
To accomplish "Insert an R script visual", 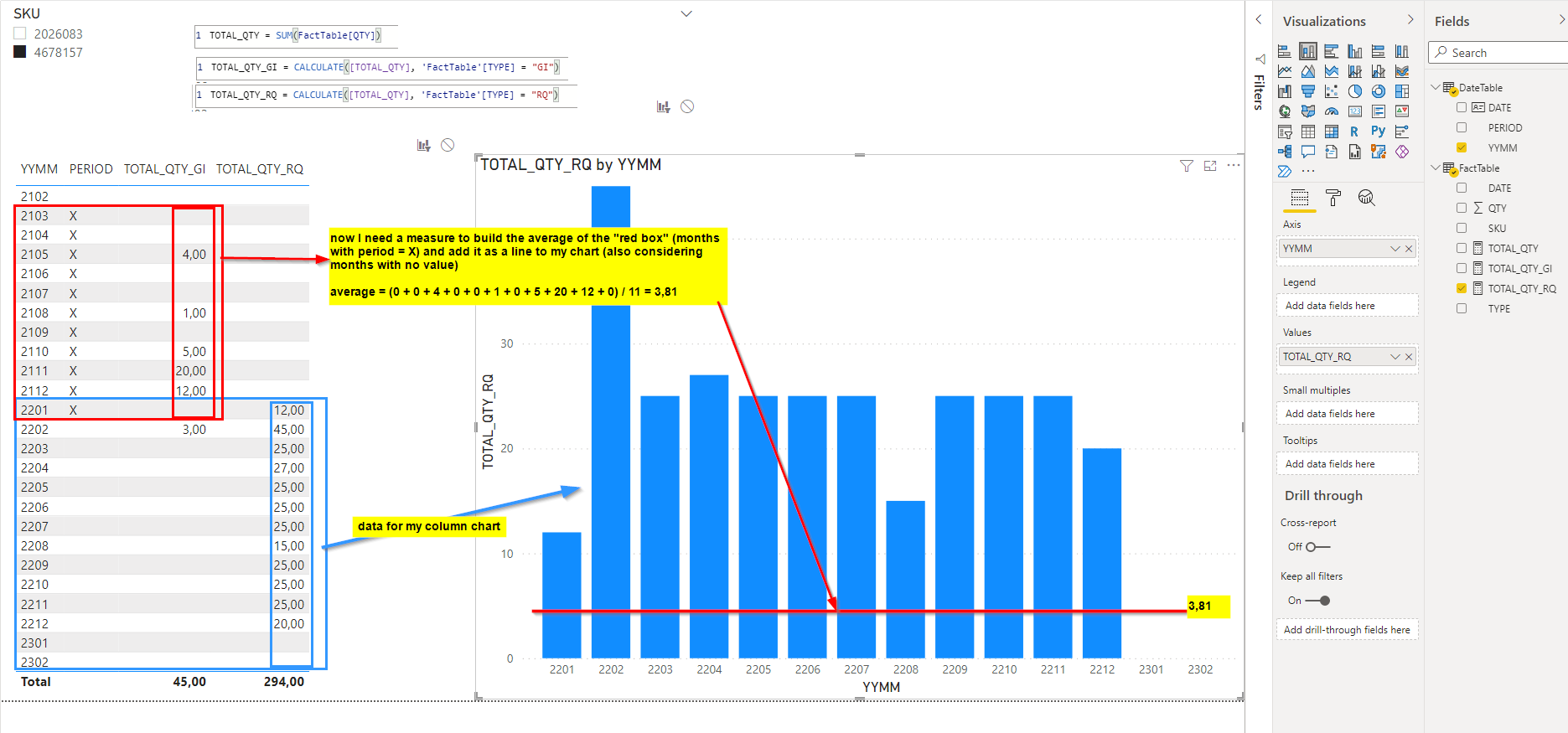I will click(x=1354, y=132).
